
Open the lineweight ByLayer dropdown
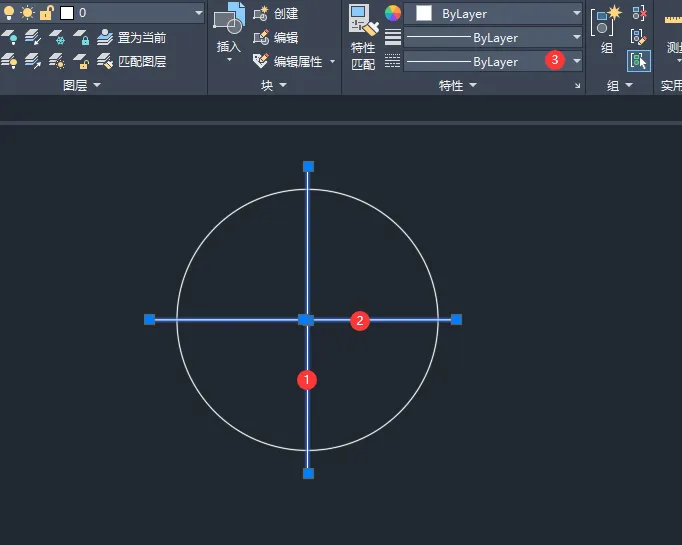pyautogui.click(x=577, y=37)
